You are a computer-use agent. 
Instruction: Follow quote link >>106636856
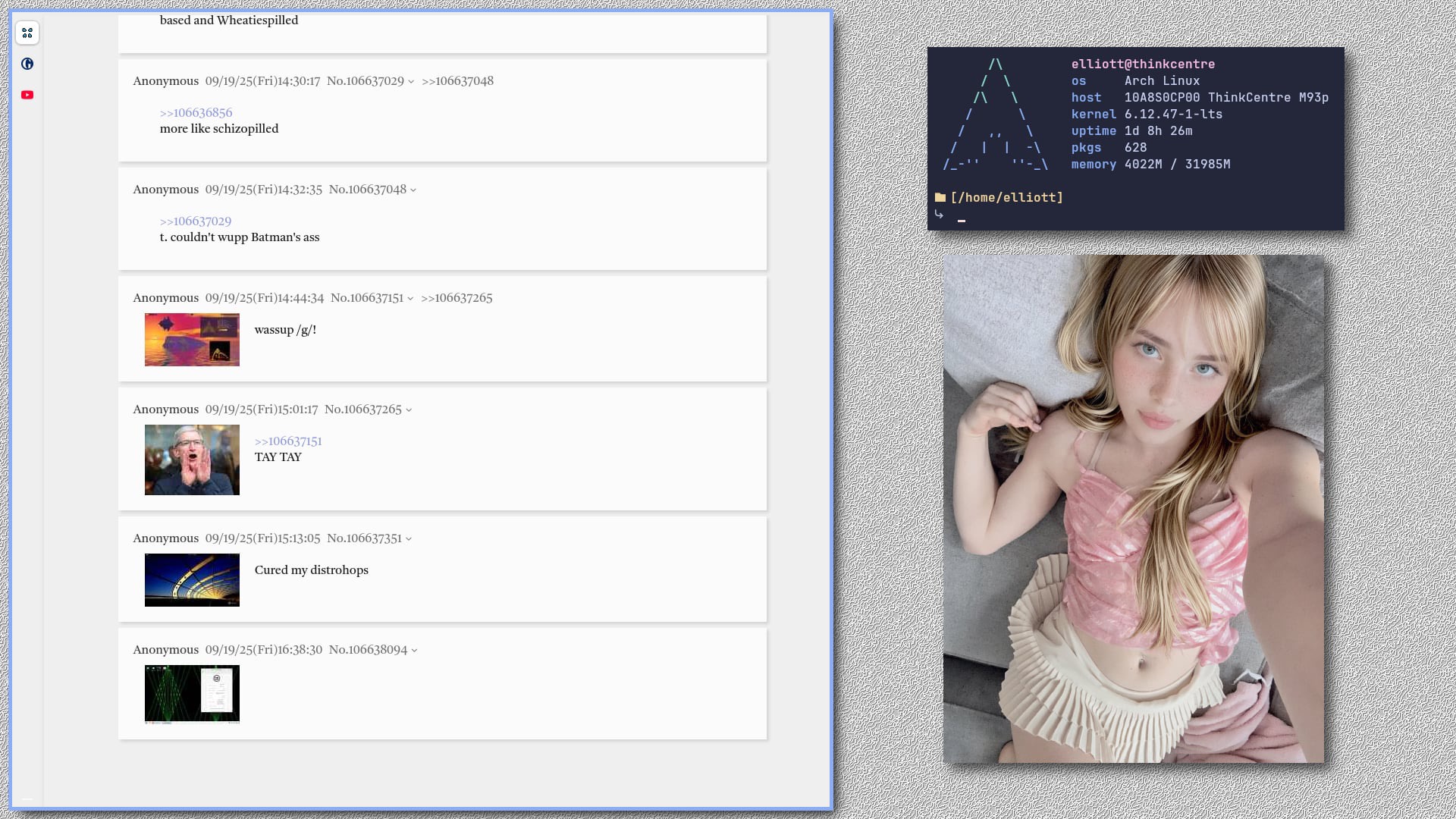click(196, 112)
